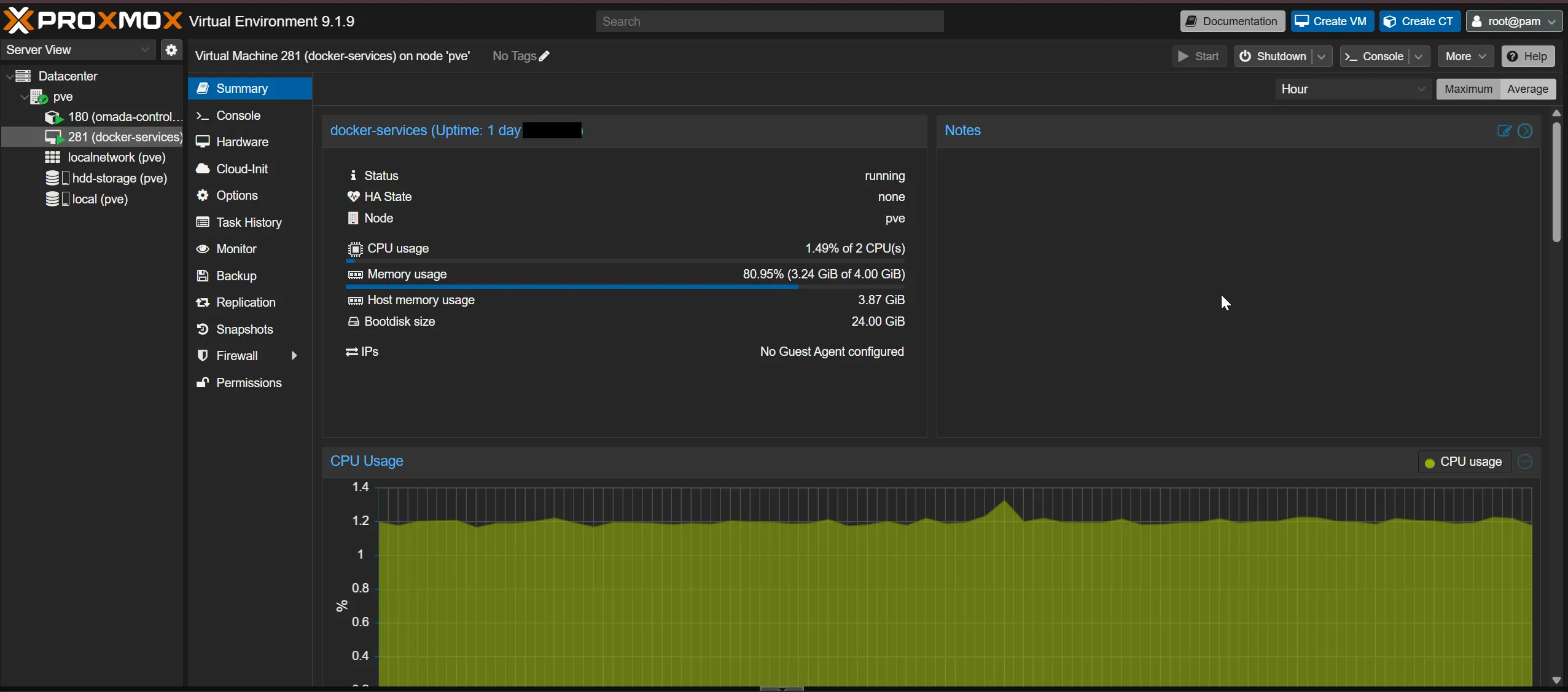This screenshot has height=692, width=1568.
Task: Click the vertical scrollbar thumb
Action: [1556, 182]
